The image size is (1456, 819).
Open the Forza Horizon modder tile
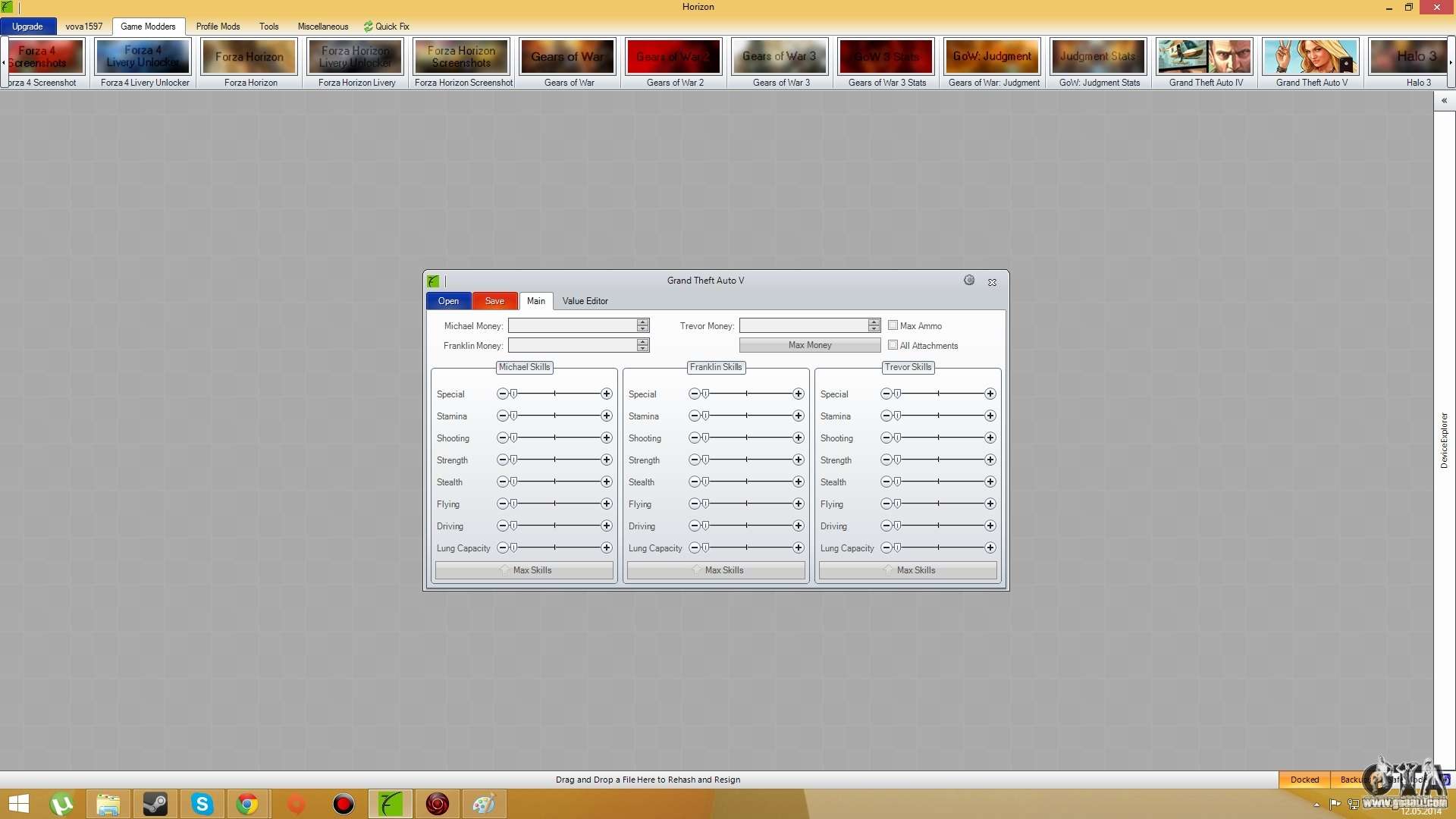[250, 63]
